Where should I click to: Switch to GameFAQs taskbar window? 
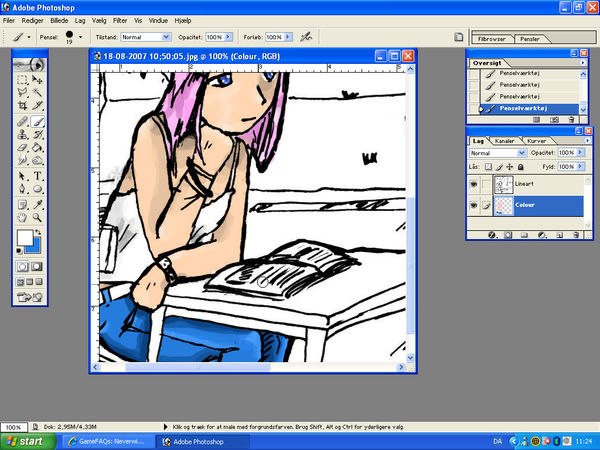point(107,442)
